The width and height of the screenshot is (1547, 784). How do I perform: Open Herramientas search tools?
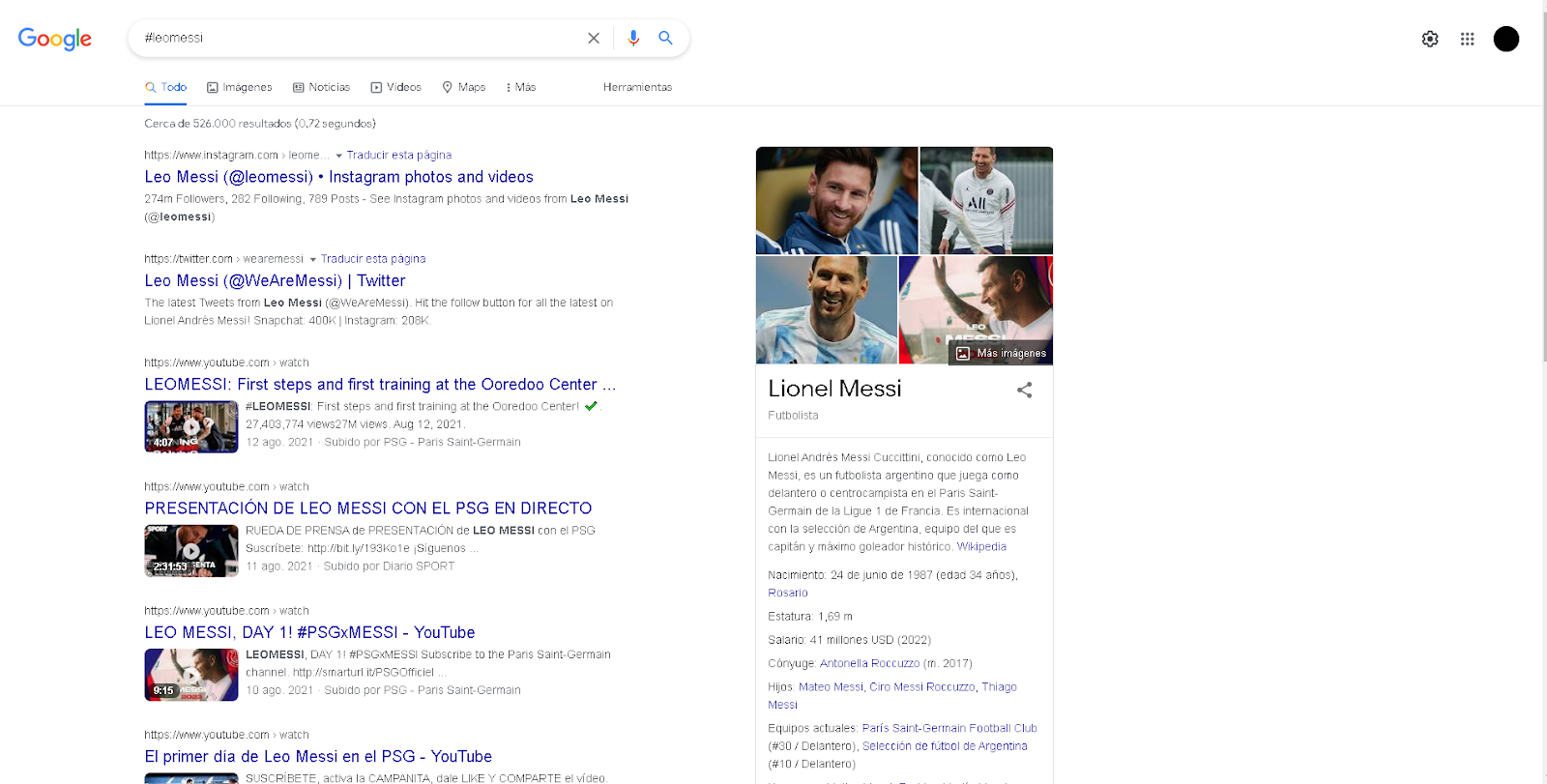click(x=637, y=87)
